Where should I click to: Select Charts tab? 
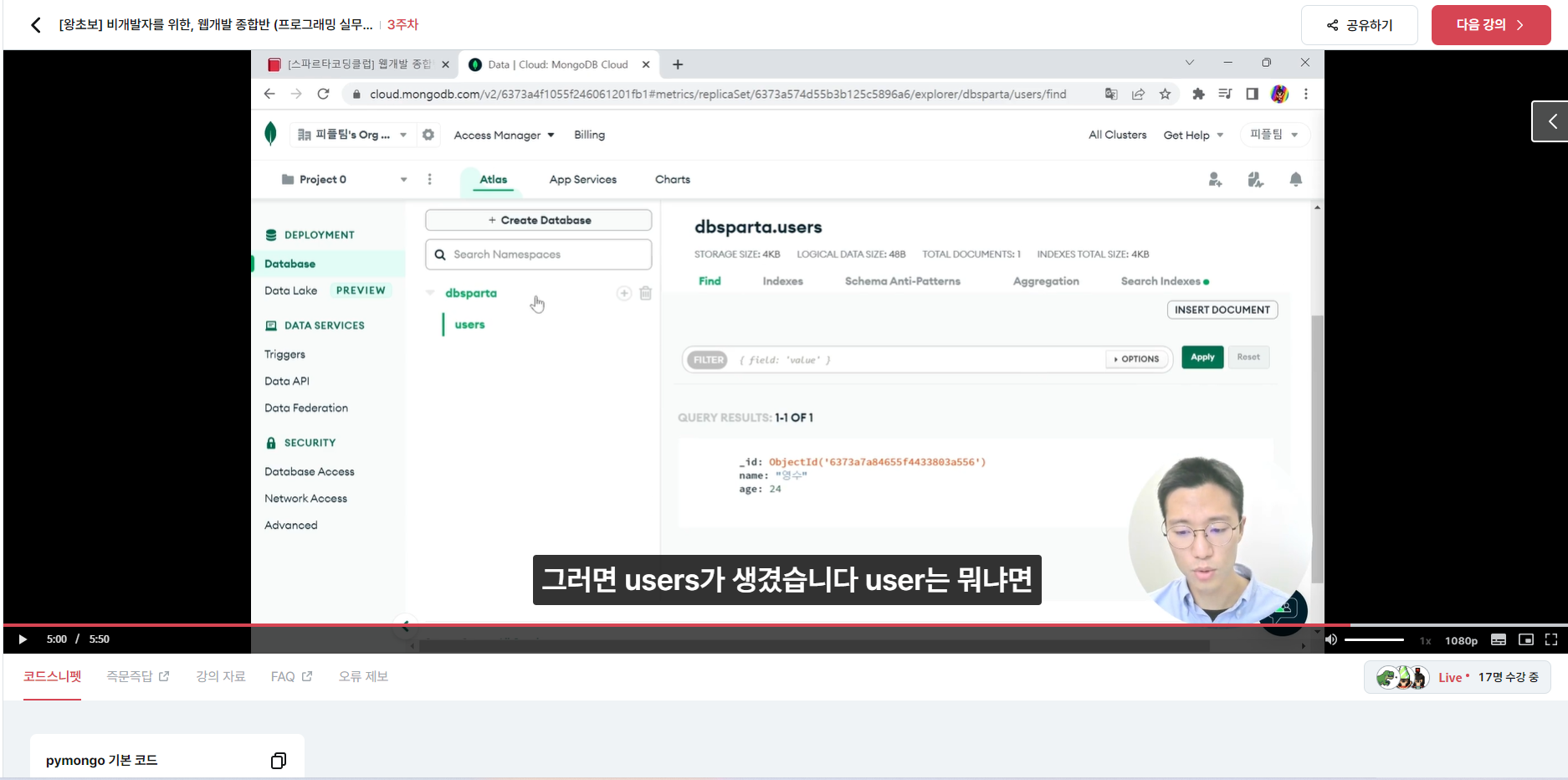(672, 179)
